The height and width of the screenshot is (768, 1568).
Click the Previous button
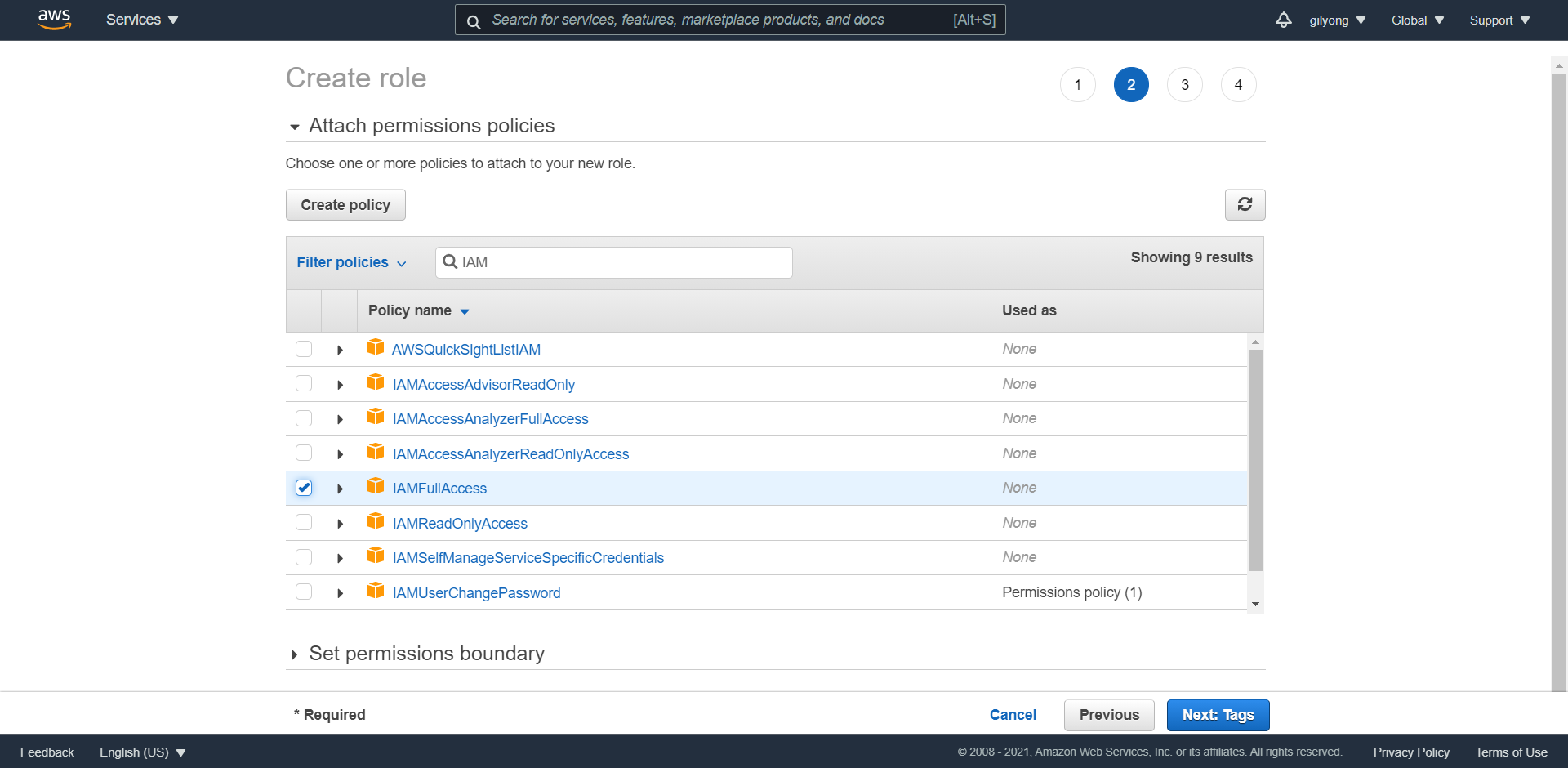(1109, 715)
